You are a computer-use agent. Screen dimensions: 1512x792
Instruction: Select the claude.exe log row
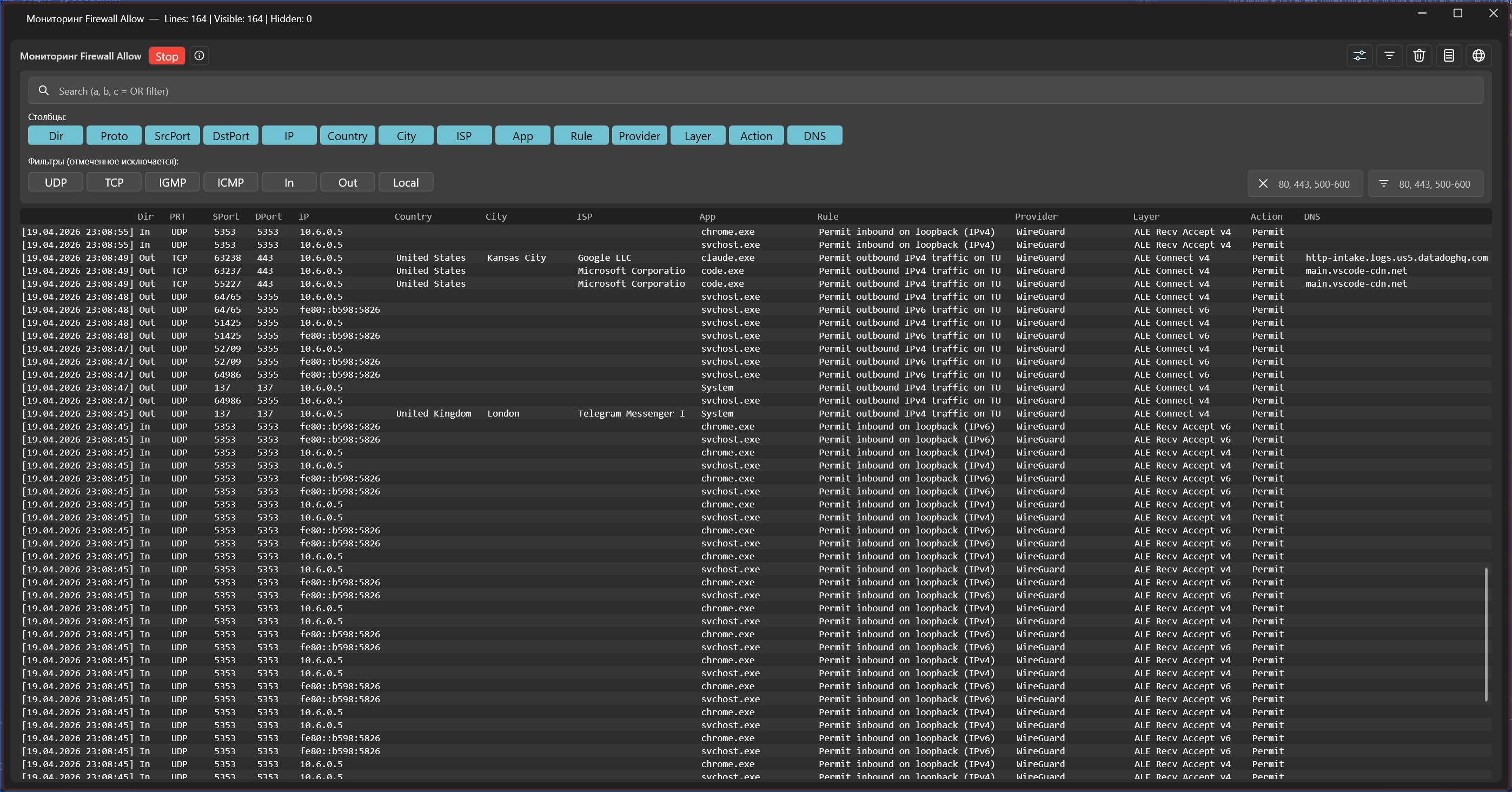pos(756,258)
